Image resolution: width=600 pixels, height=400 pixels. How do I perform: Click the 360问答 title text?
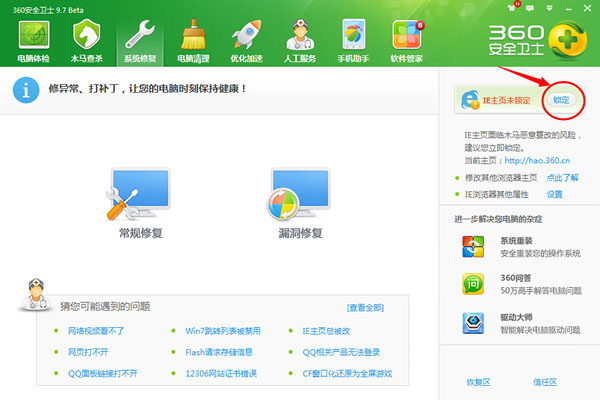(516, 278)
